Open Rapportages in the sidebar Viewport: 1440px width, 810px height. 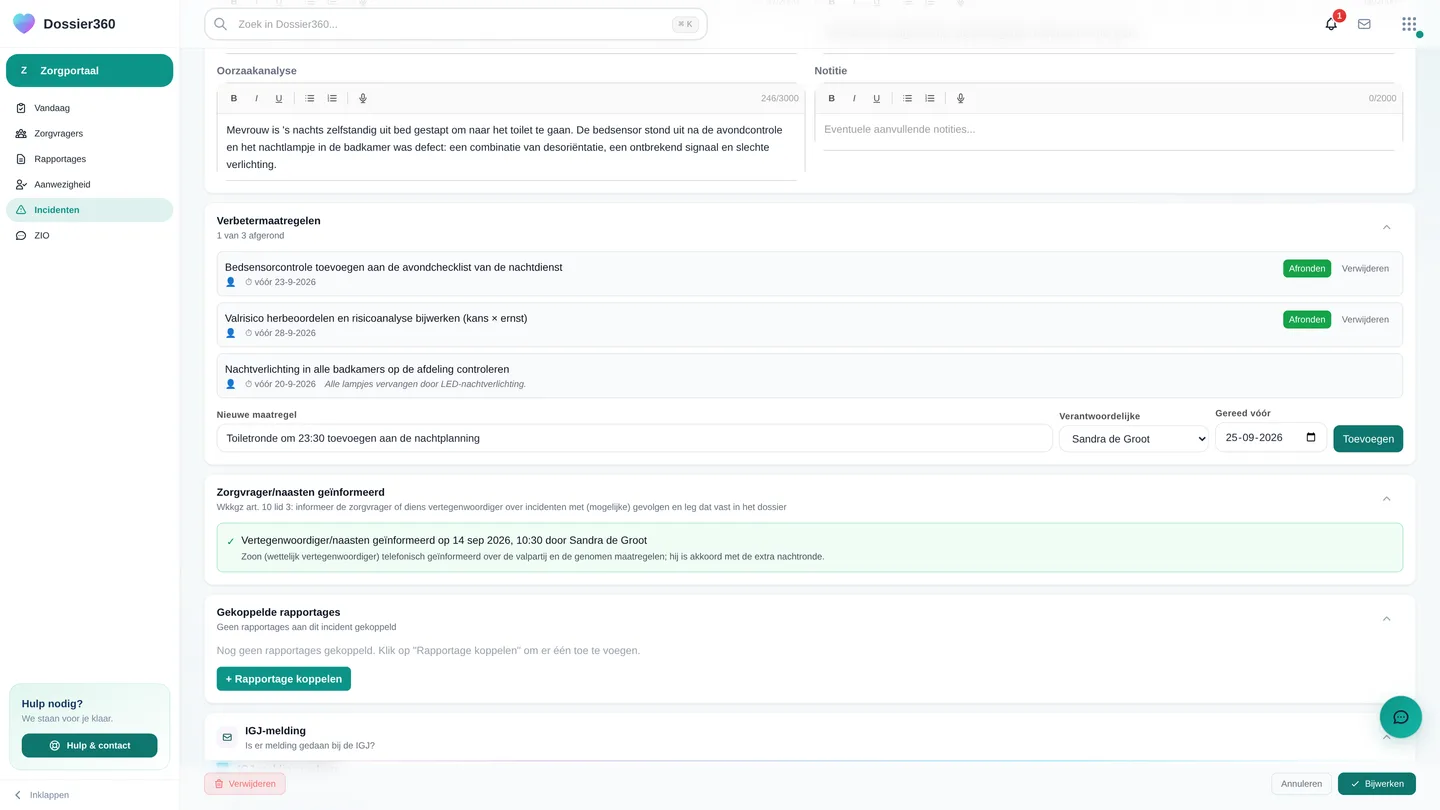90,159
